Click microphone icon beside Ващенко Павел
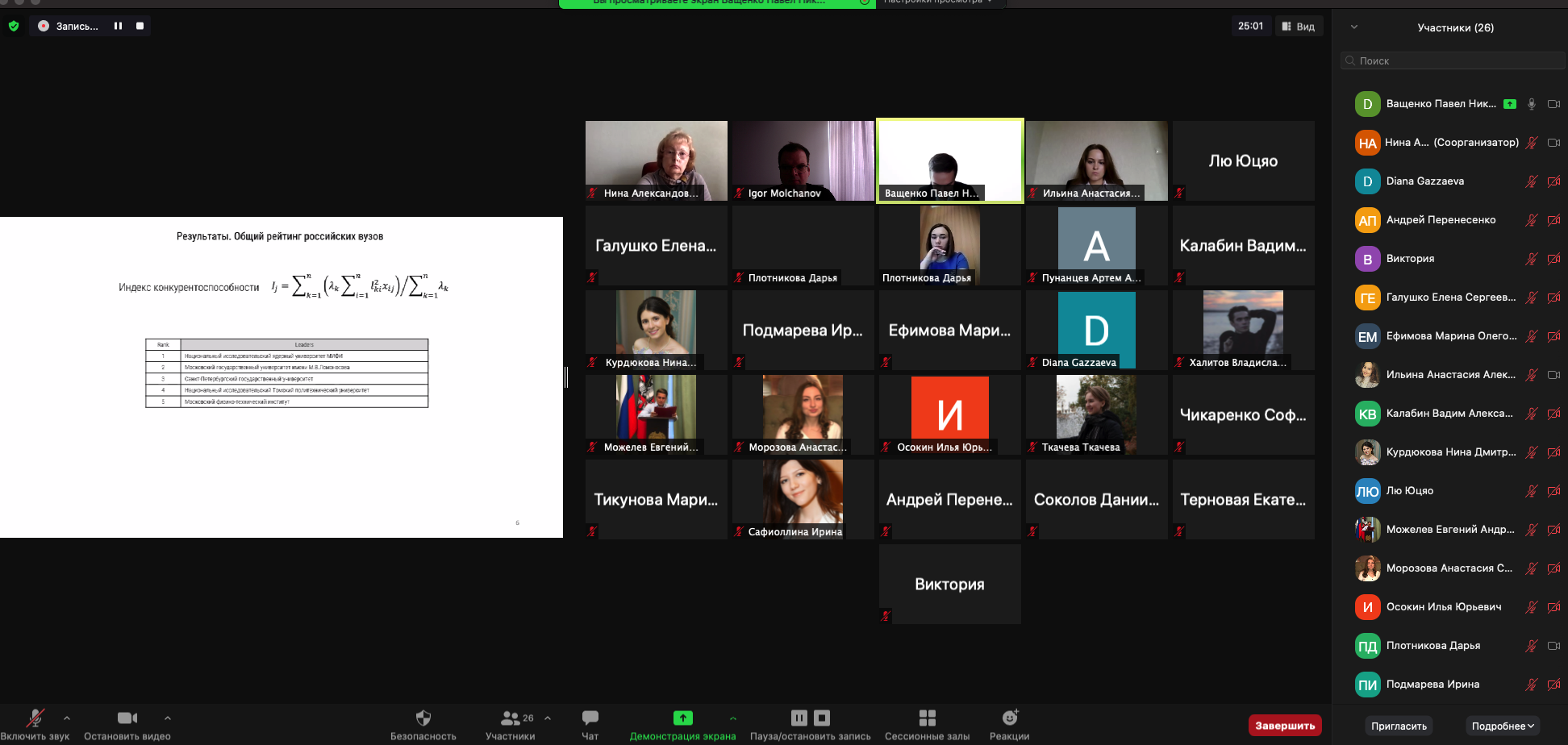This screenshot has width=1568, height=745. coord(1532,104)
